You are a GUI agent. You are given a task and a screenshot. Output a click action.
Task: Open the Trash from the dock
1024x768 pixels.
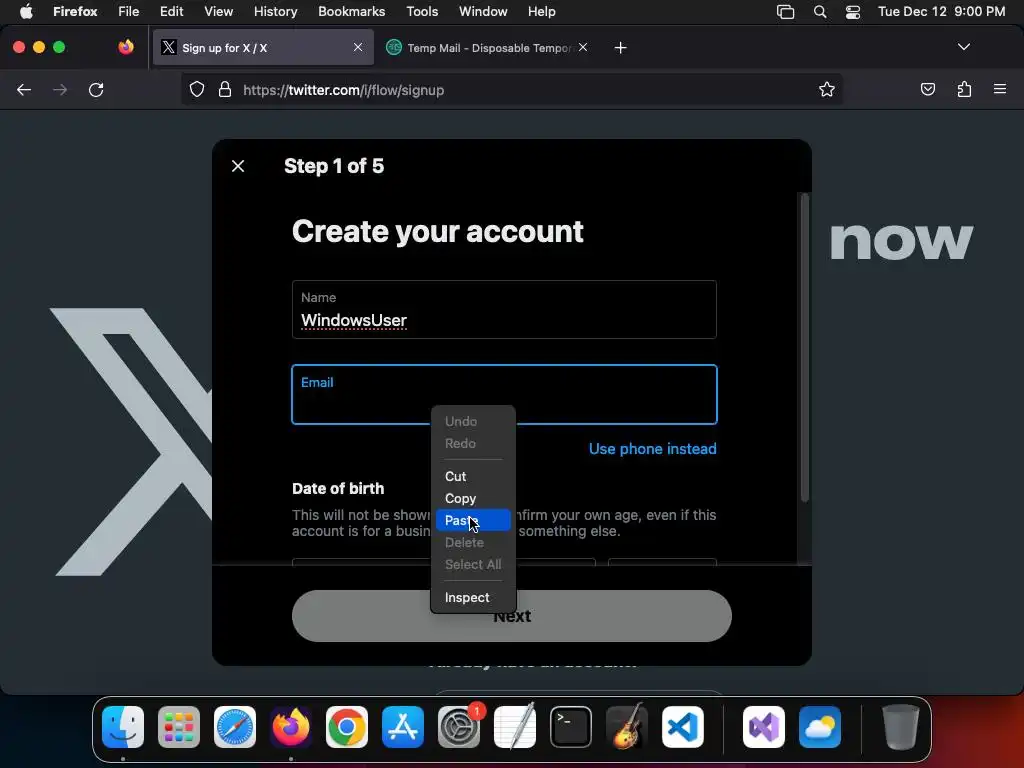click(901, 727)
